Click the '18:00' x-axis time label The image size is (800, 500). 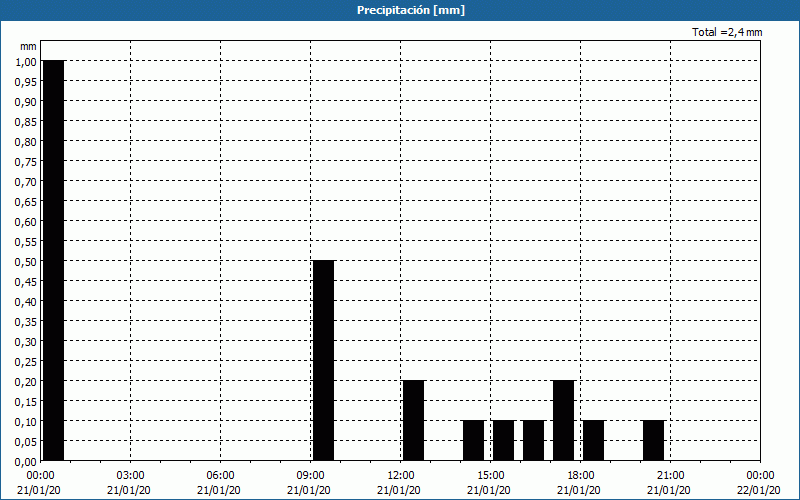(581, 476)
